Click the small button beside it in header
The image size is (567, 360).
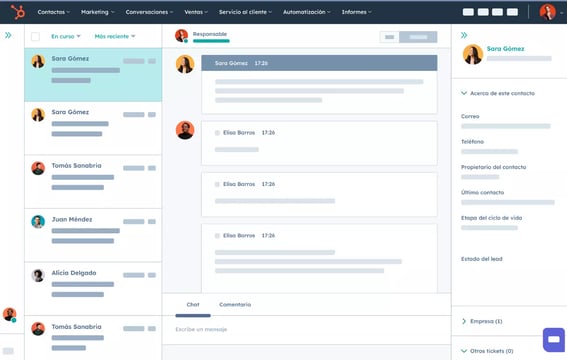[x=389, y=37]
